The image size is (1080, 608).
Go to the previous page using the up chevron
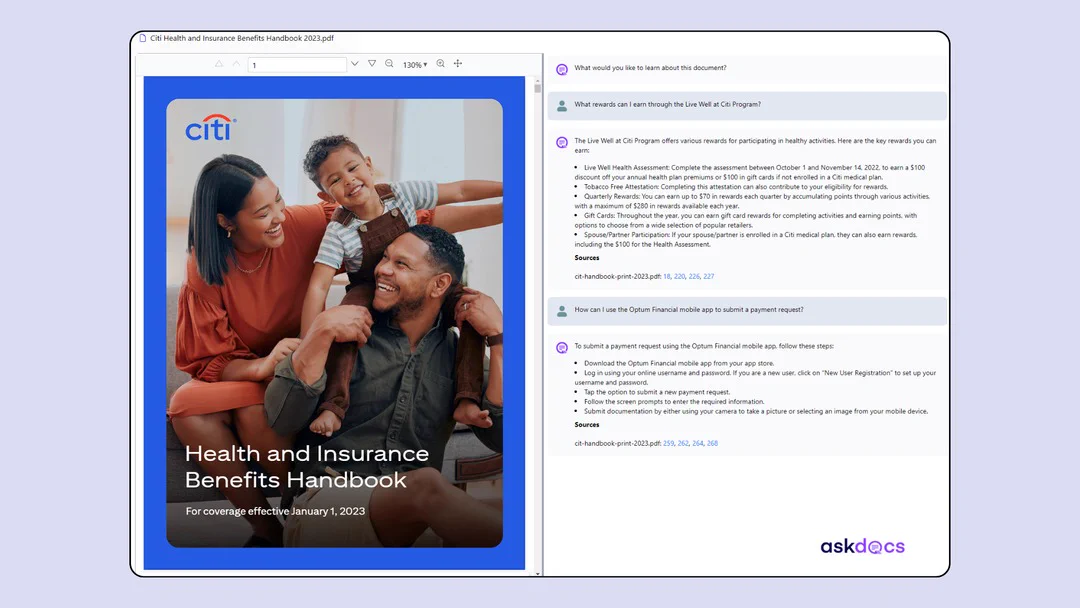[x=236, y=63]
